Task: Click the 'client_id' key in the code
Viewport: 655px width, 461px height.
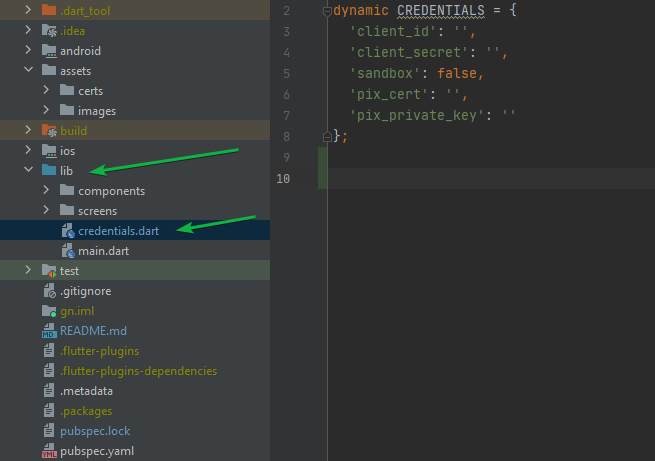Action: 393,31
